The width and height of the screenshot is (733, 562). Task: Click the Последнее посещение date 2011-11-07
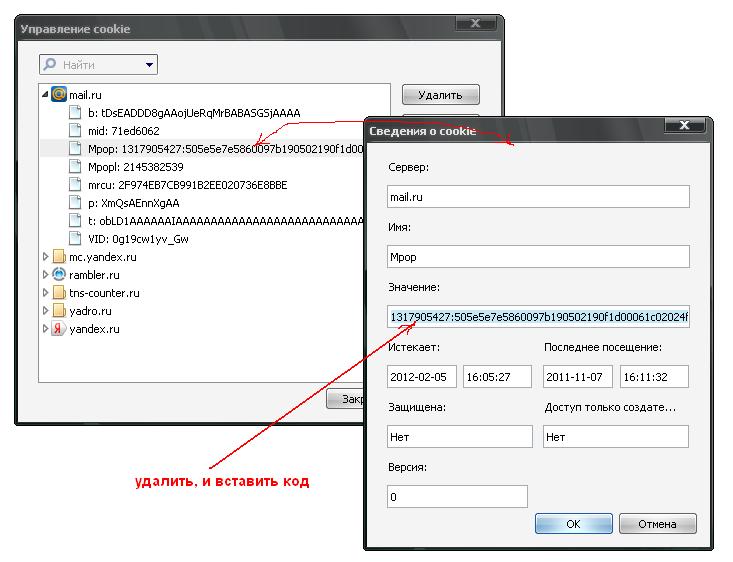(578, 377)
